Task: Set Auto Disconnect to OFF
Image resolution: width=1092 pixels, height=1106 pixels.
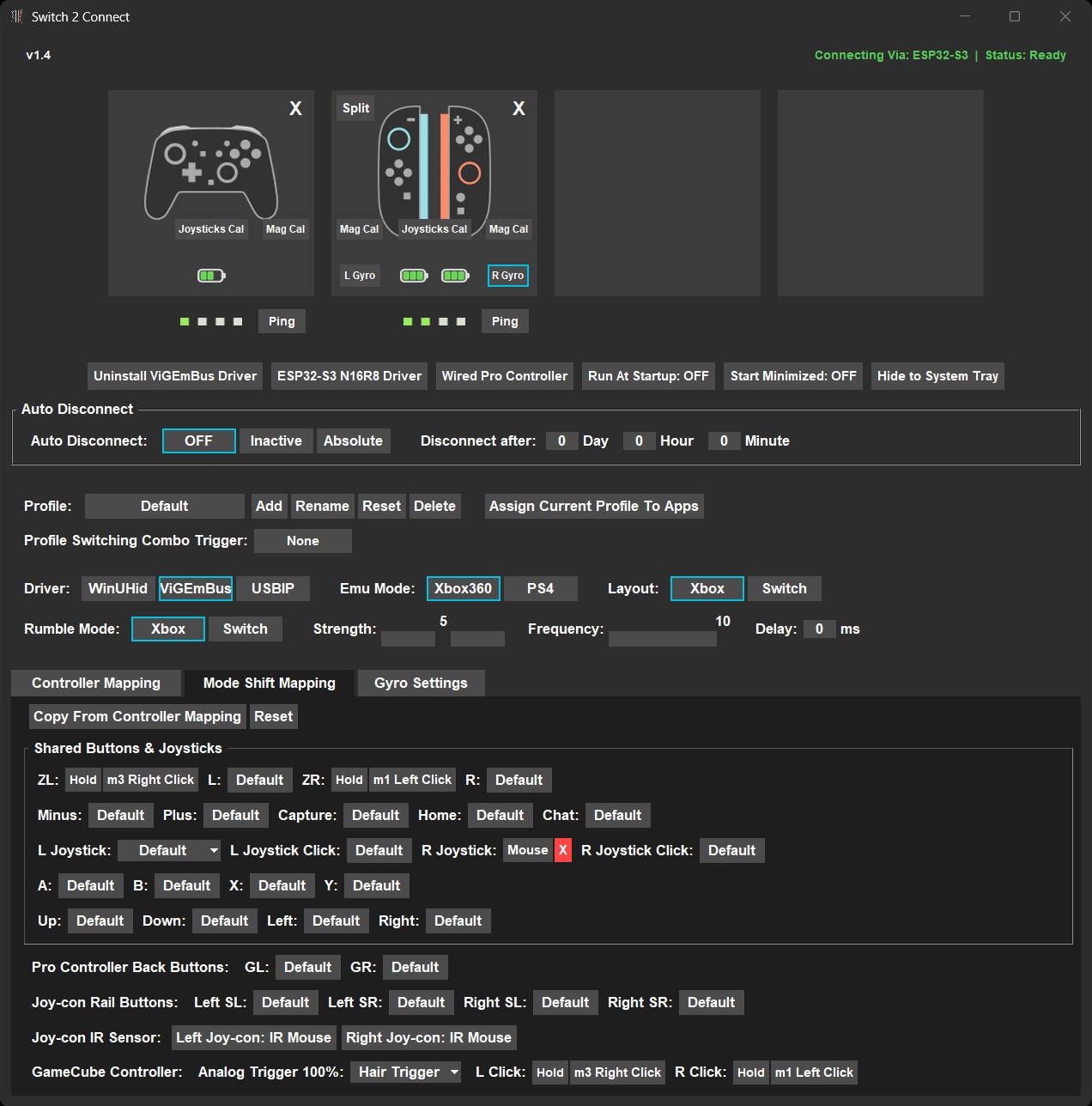Action: pyautogui.click(x=198, y=441)
